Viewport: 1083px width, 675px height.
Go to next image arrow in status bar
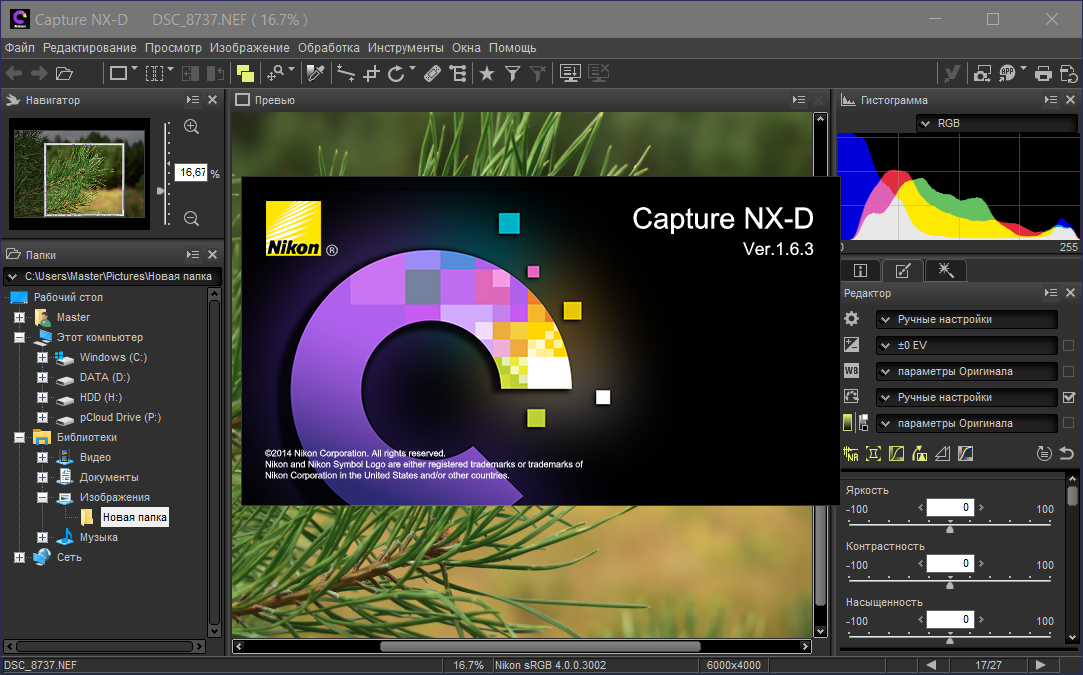pos(1041,665)
